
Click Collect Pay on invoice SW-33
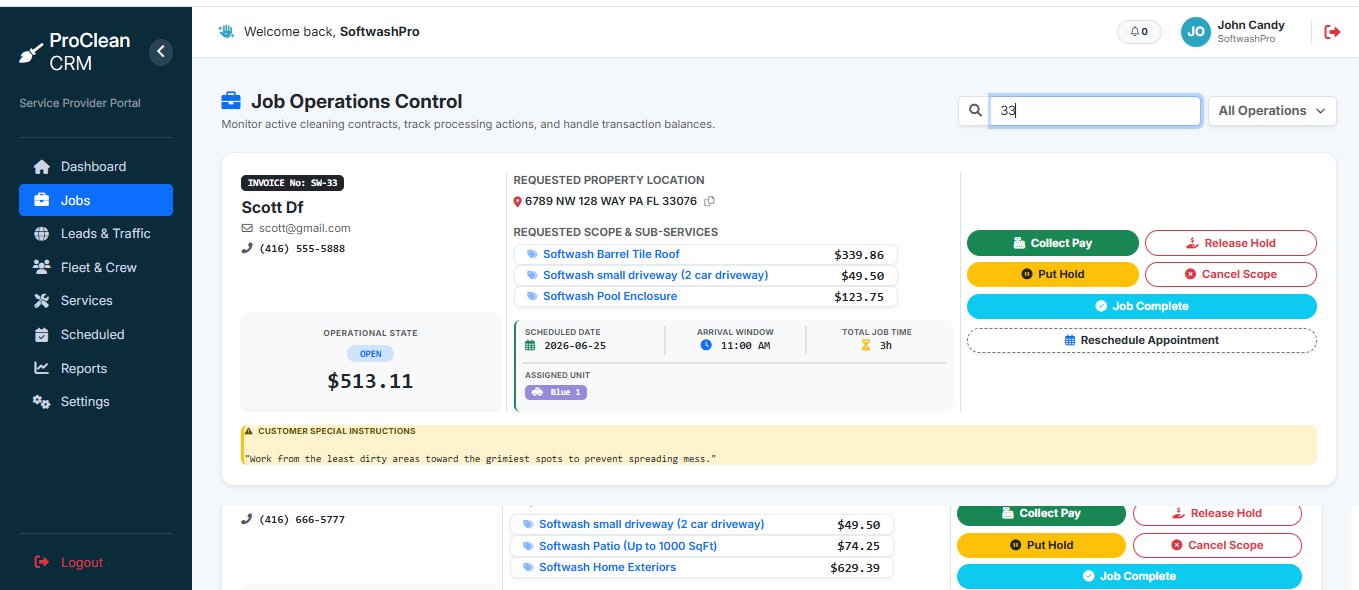[1053, 243]
